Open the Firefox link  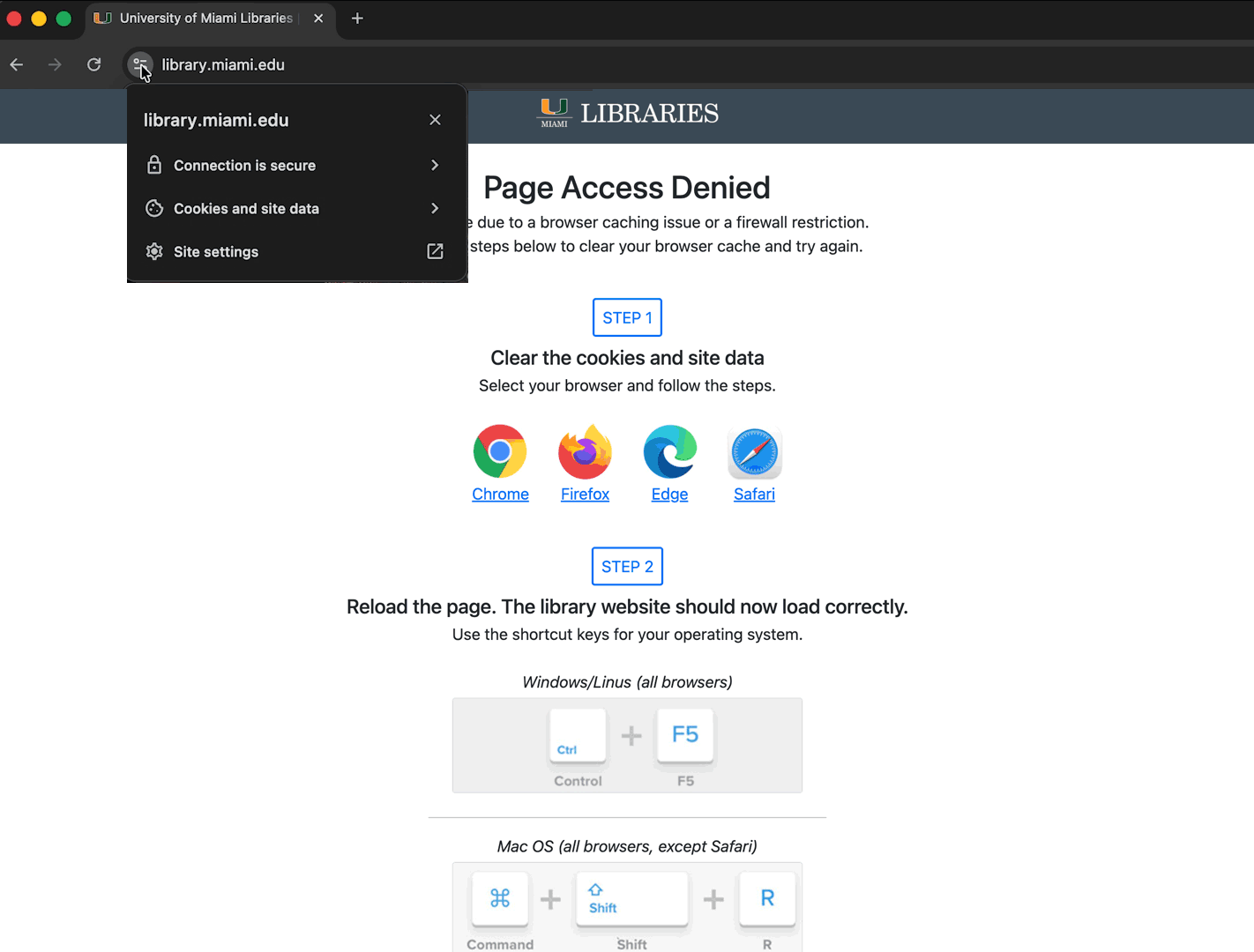(585, 495)
